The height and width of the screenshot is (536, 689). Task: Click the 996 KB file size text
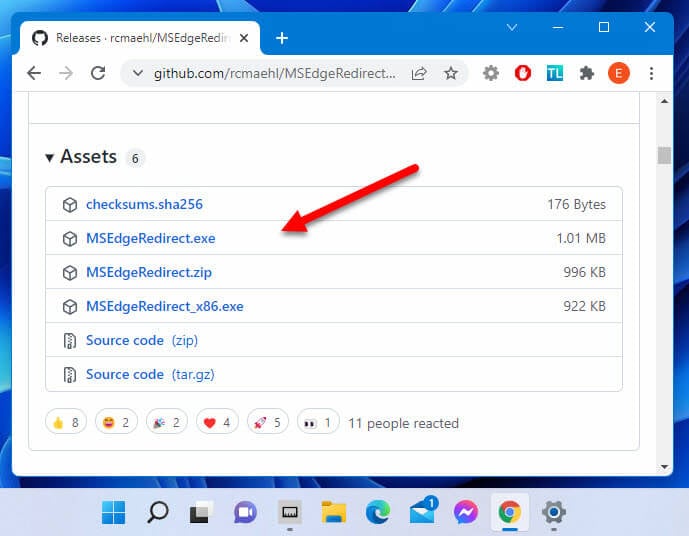(x=584, y=272)
